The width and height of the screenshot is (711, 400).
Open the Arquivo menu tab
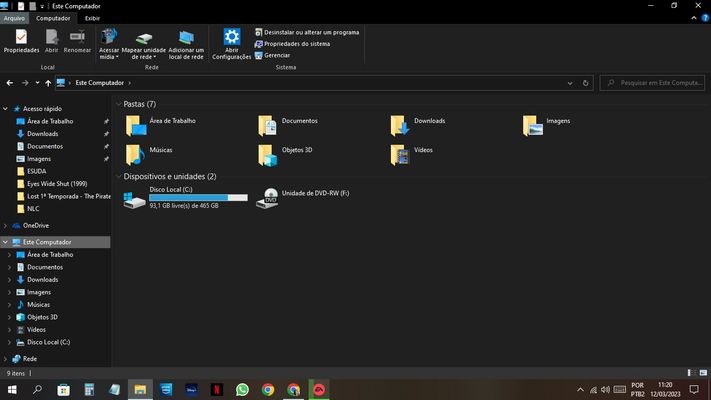pyautogui.click(x=14, y=18)
